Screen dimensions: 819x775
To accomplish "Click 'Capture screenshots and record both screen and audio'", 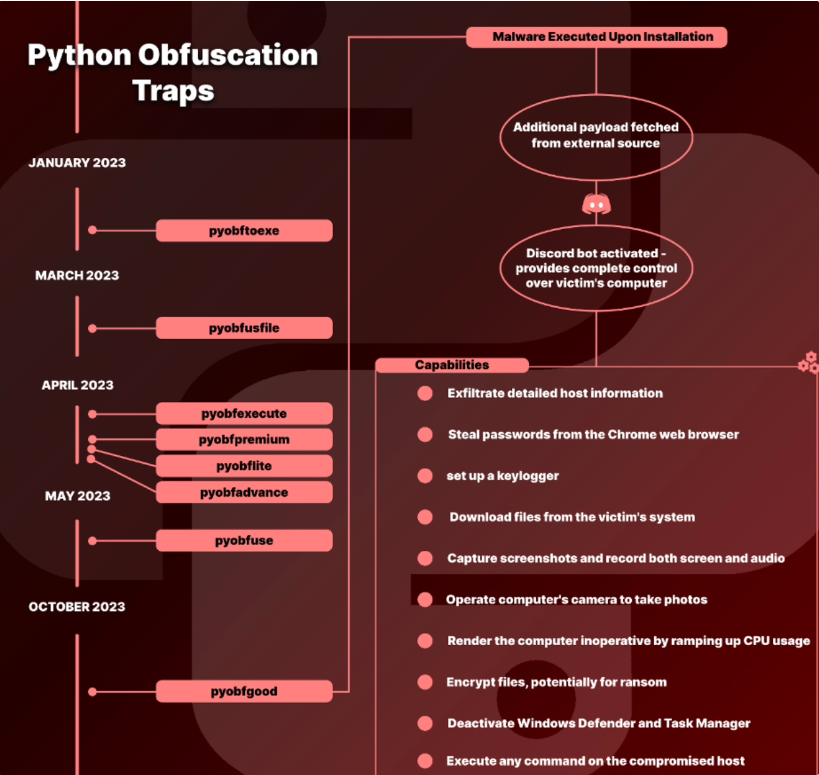I will pos(616,558).
